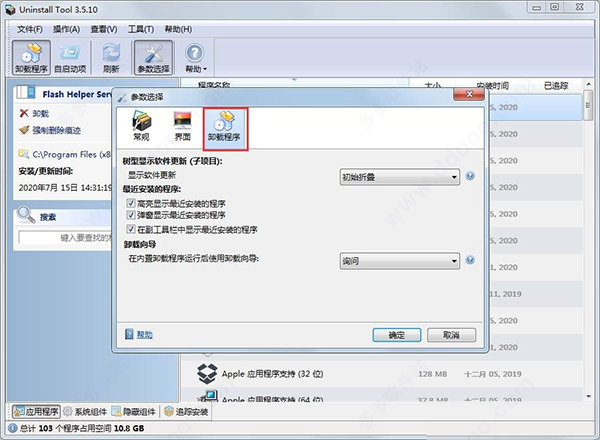Viewport: 600px width, 440px height.
Task: Click the 十二月 05, 2019 date cell
Action: pos(492,374)
